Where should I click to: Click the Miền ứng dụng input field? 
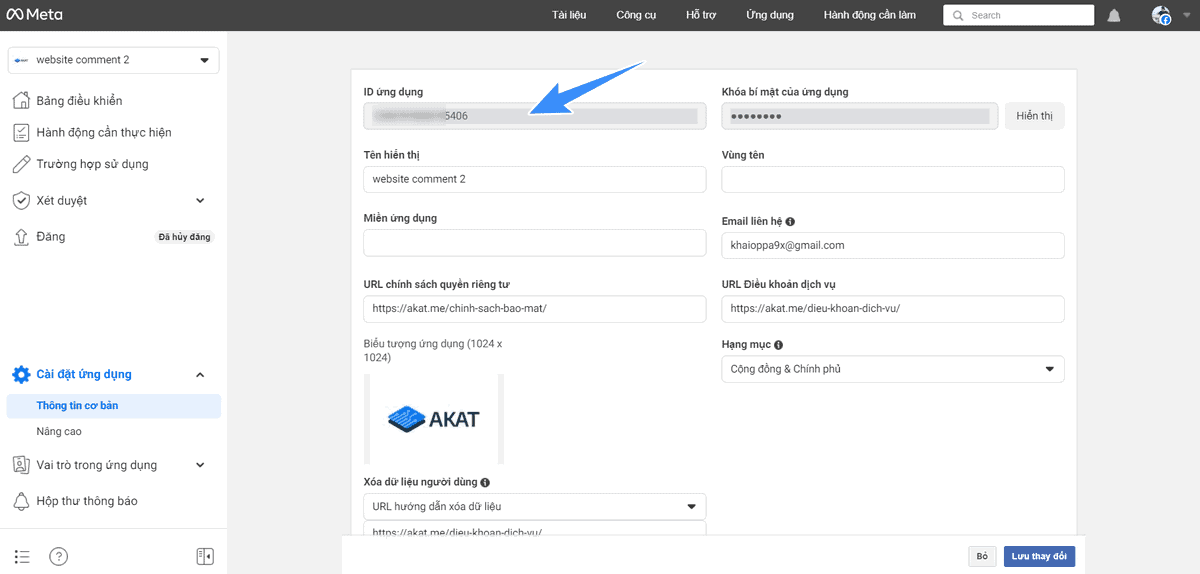pyautogui.click(x=535, y=243)
